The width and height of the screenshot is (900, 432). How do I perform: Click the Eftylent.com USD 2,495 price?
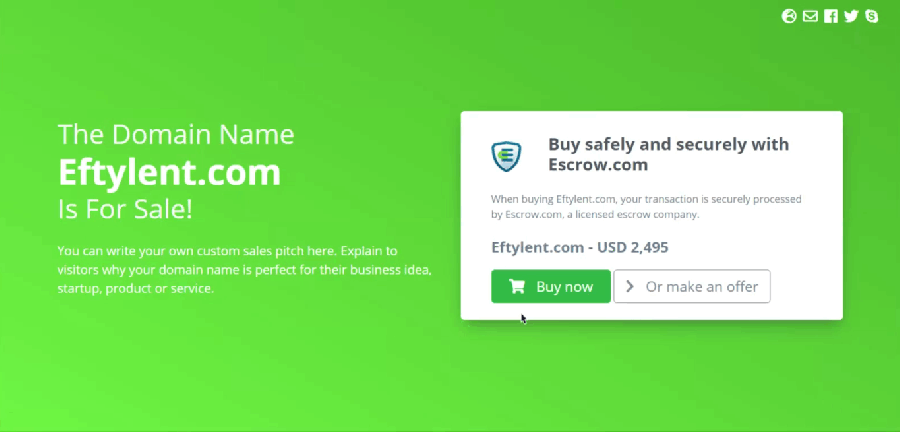point(580,248)
